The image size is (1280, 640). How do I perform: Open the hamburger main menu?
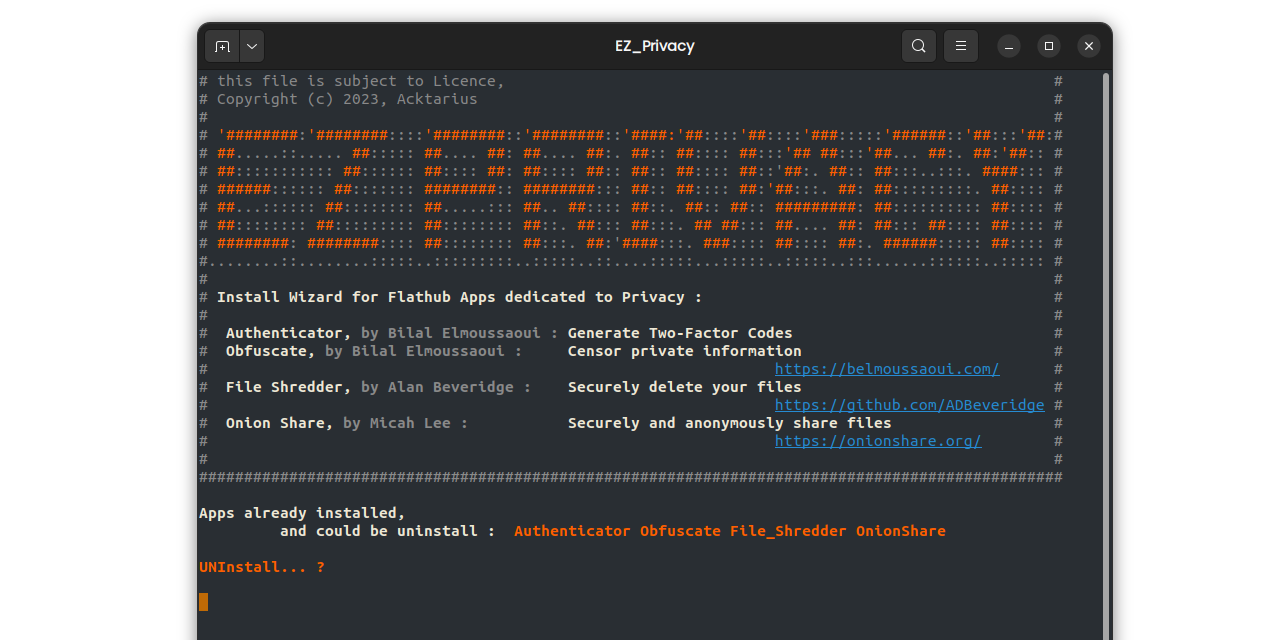coord(961,46)
